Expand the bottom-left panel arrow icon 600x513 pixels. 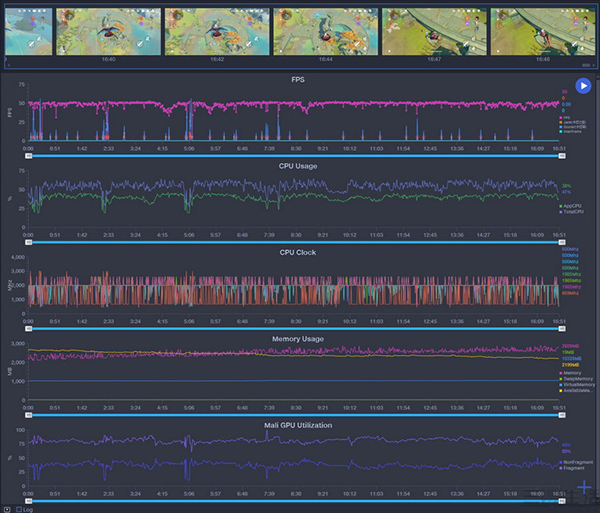point(7,508)
